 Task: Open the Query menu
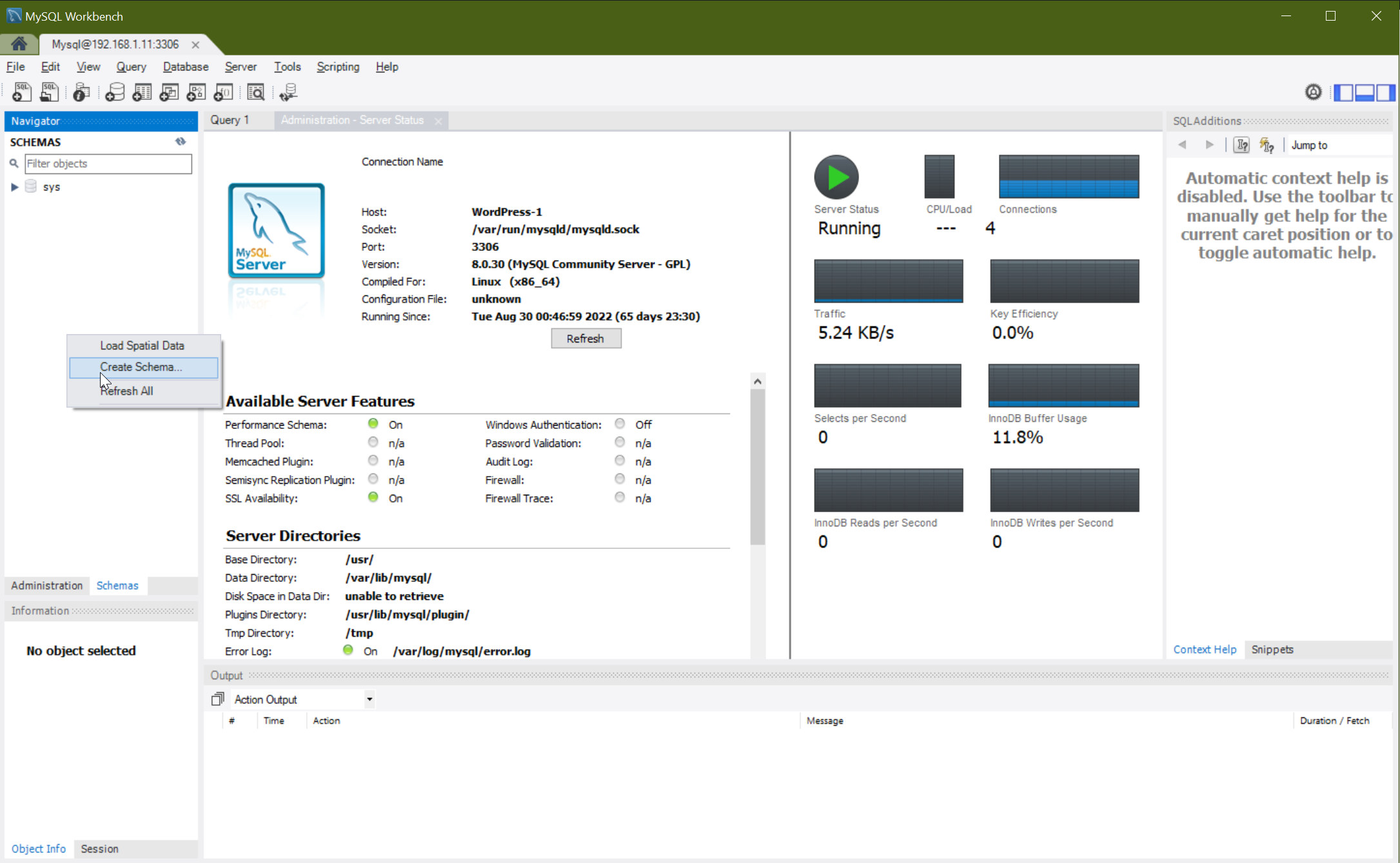click(131, 66)
